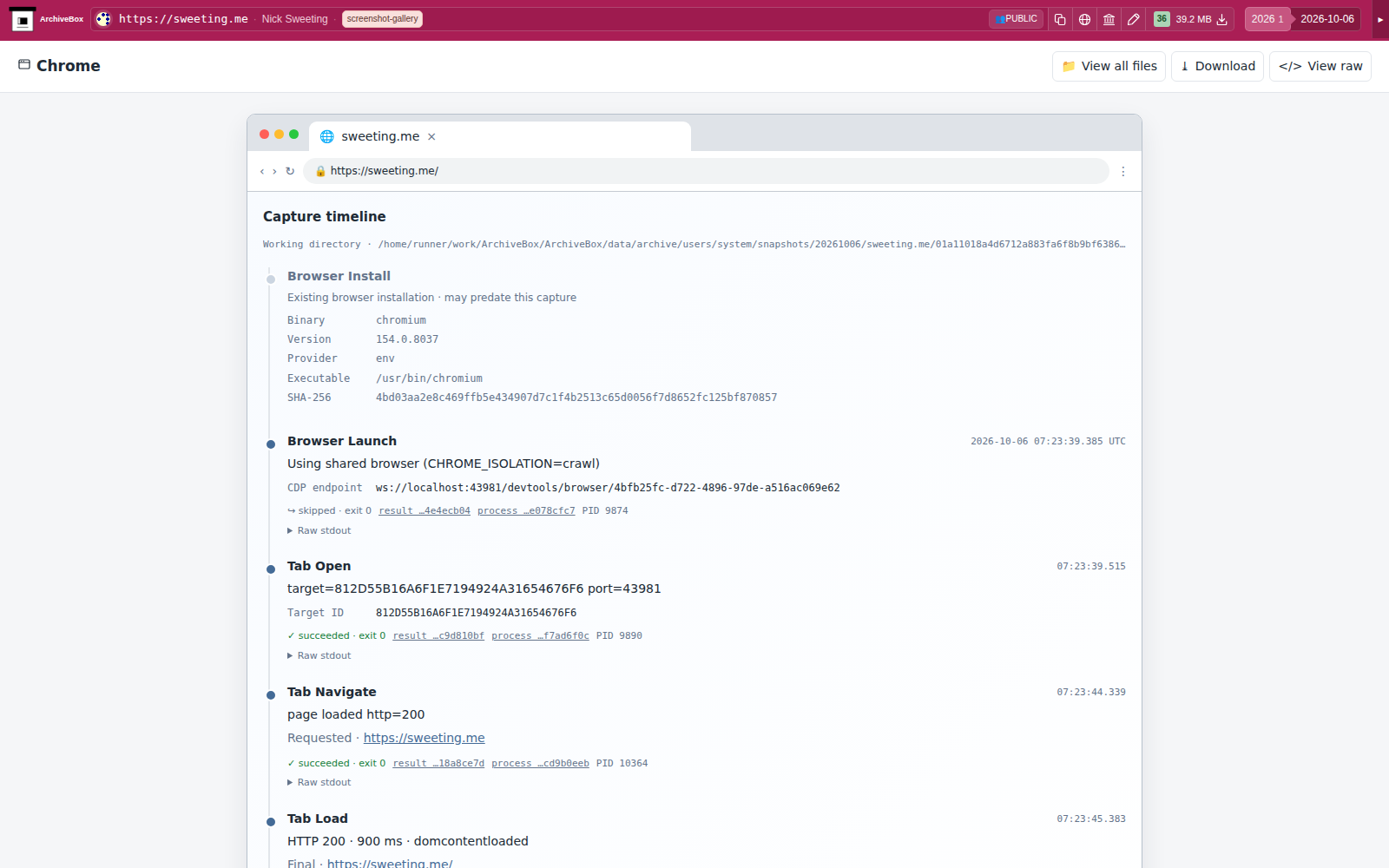Click the padlock icon in address bar
This screenshot has width=1389, height=868.
pyautogui.click(x=320, y=171)
